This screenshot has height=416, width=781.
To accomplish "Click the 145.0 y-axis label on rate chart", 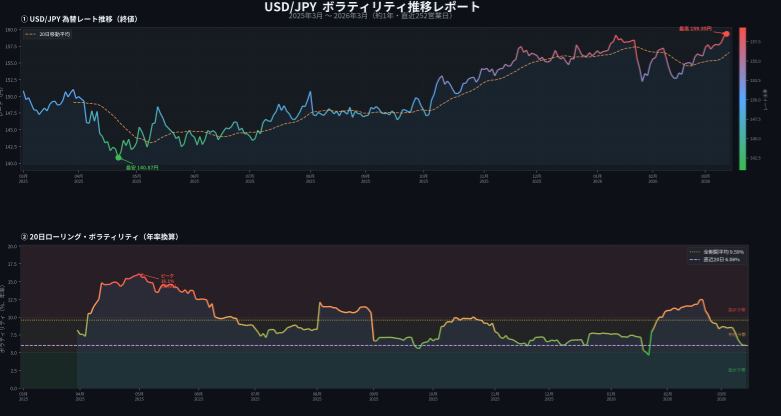I will tap(12, 130).
